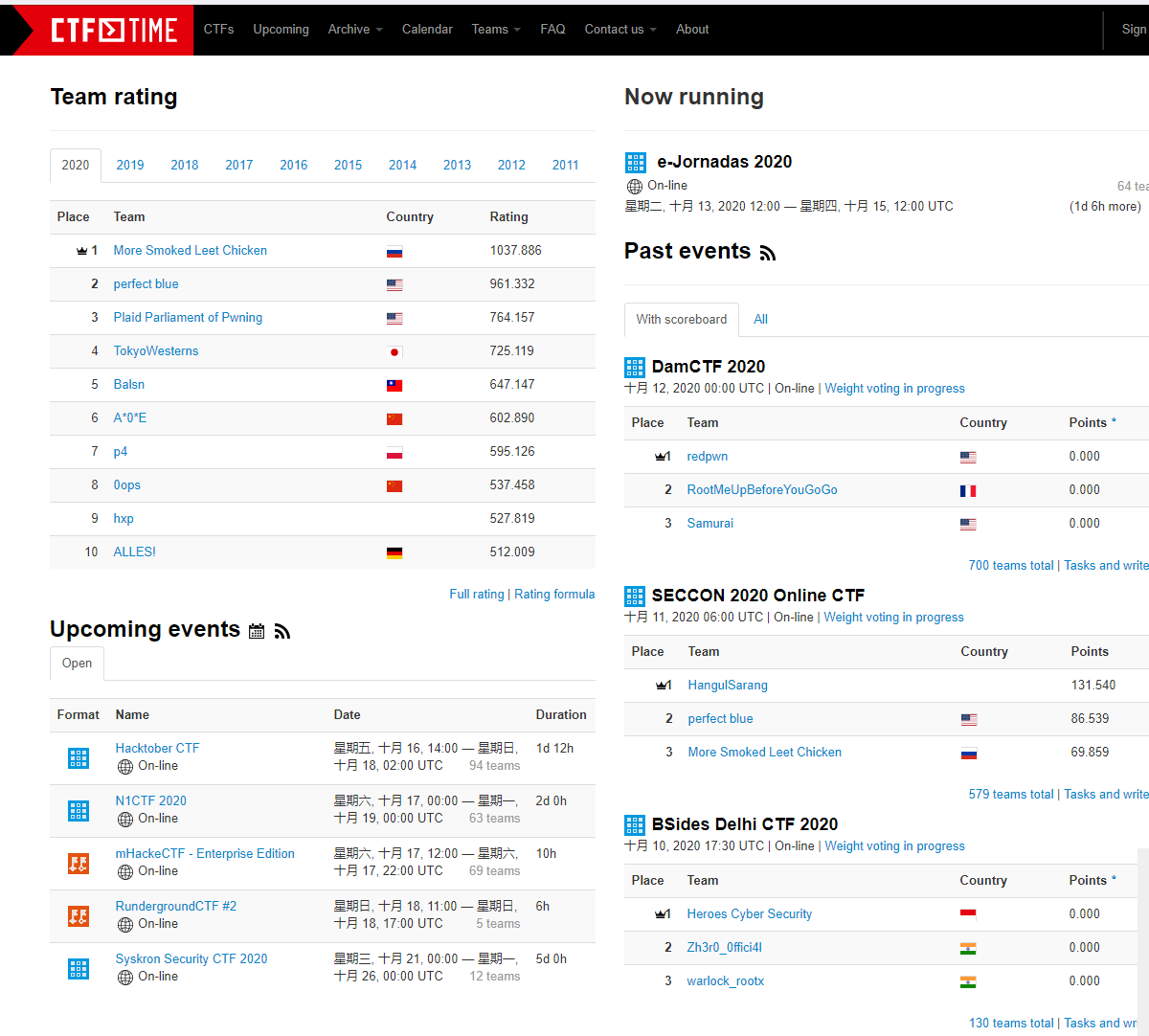
Task: Click the German flag next to ALLES!
Action: pos(394,553)
